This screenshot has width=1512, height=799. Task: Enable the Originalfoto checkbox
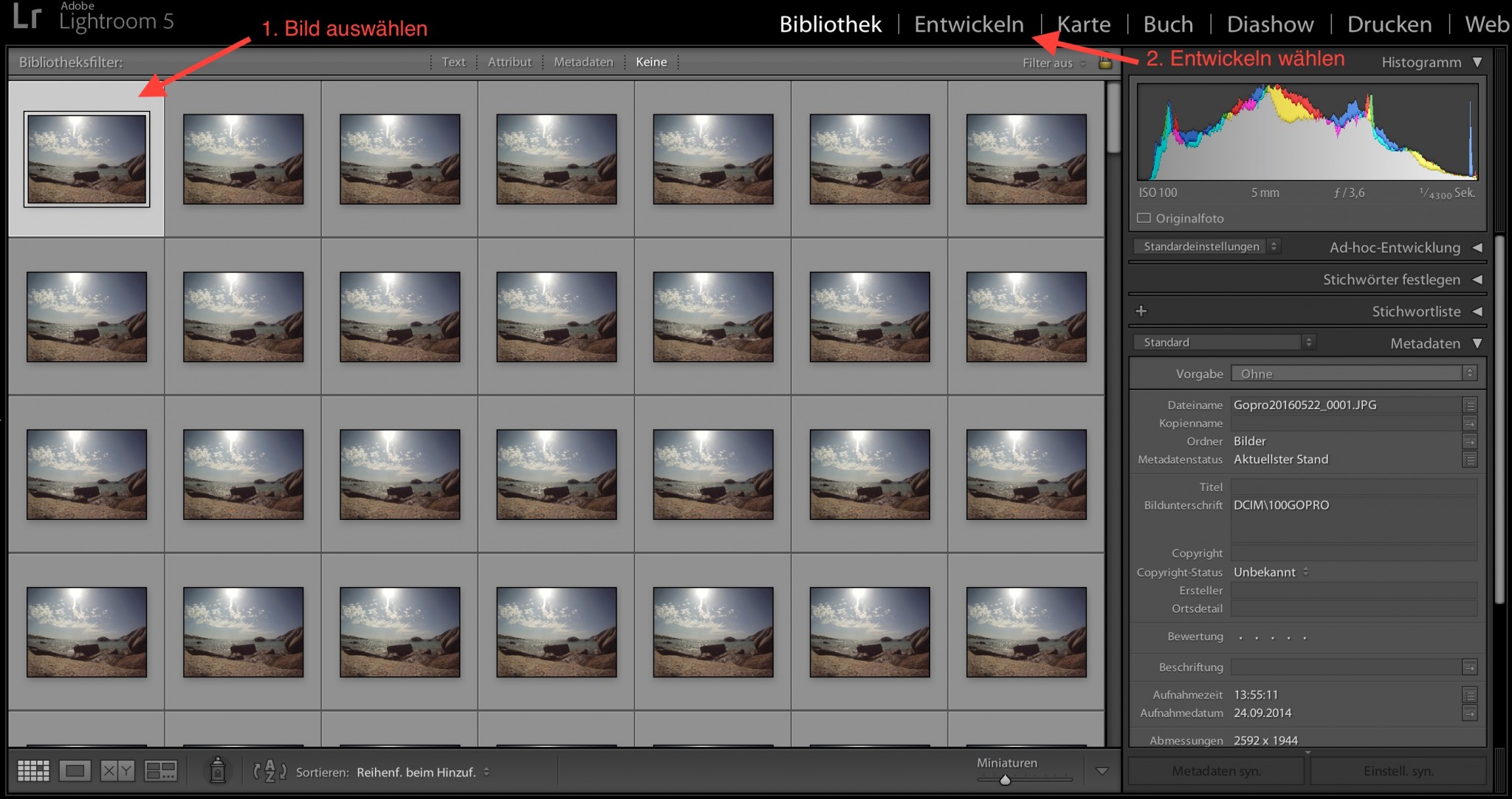(1144, 219)
